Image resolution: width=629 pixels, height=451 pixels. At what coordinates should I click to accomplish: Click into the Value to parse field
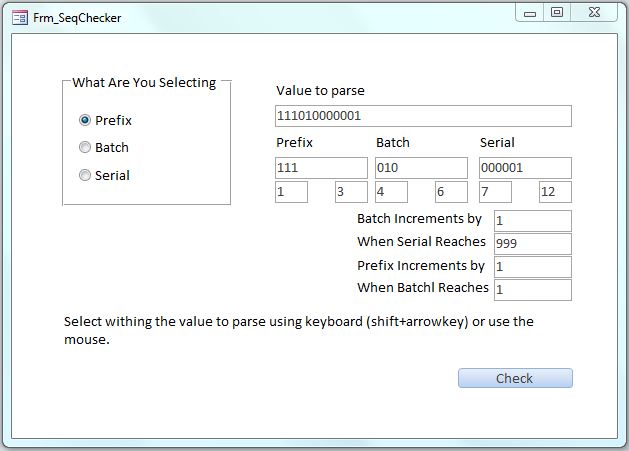point(423,116)
